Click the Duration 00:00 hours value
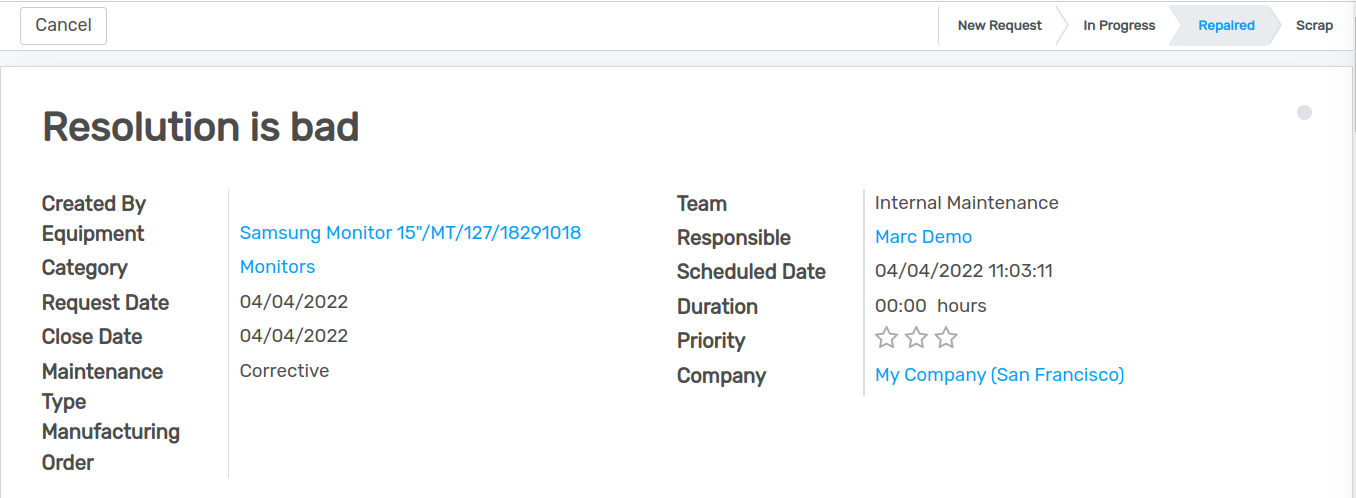Screen dimensions: 1356x498 [x=930, y=306]
